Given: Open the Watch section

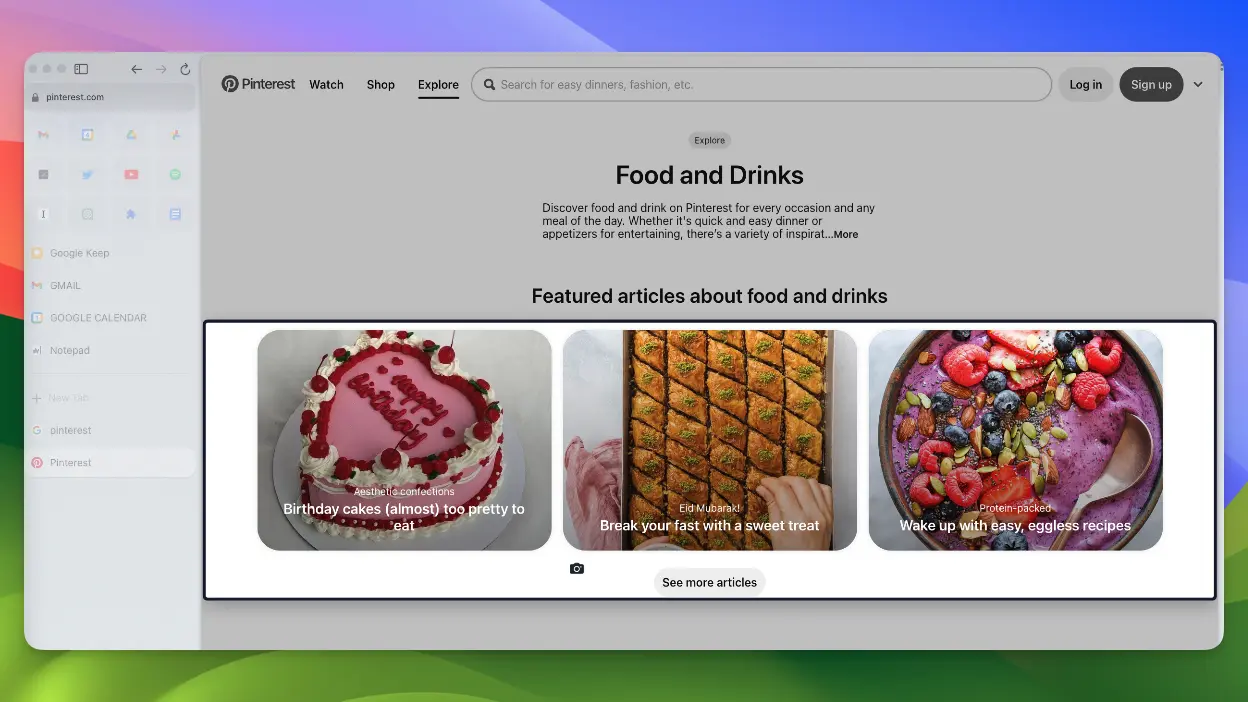Looking at the screenshot, I should (326, 84).
